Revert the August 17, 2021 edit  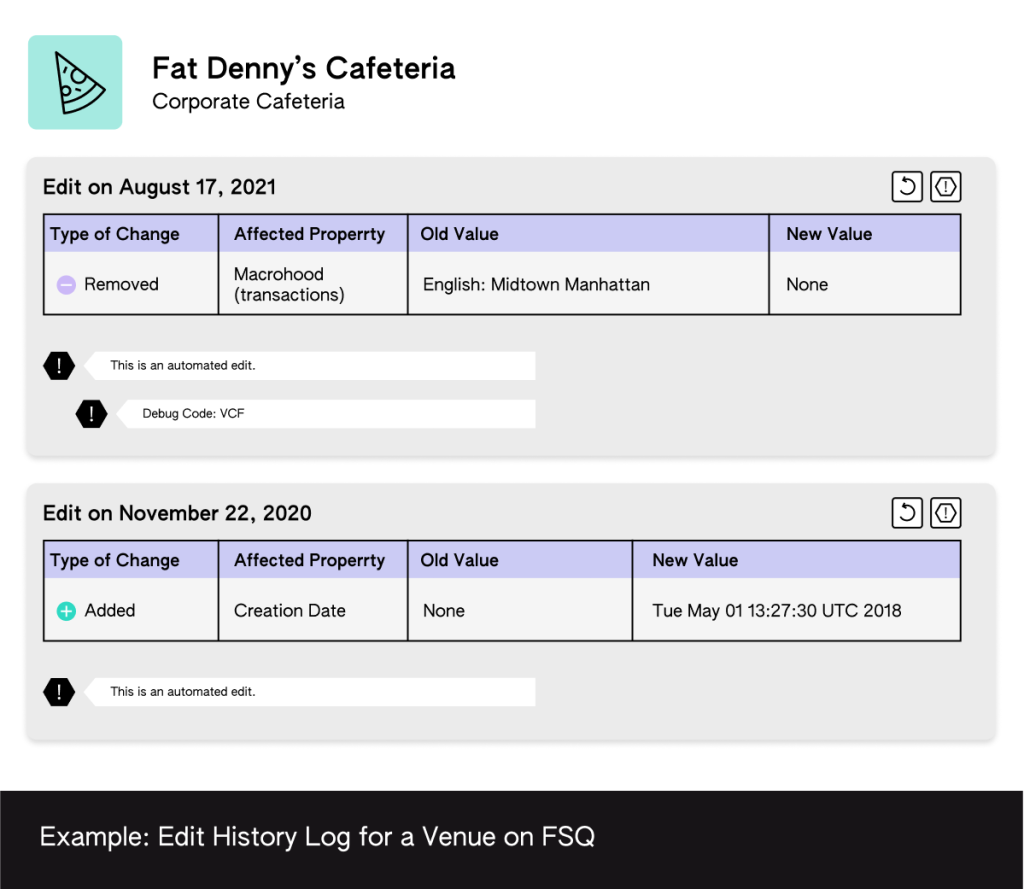coord(907,186)
